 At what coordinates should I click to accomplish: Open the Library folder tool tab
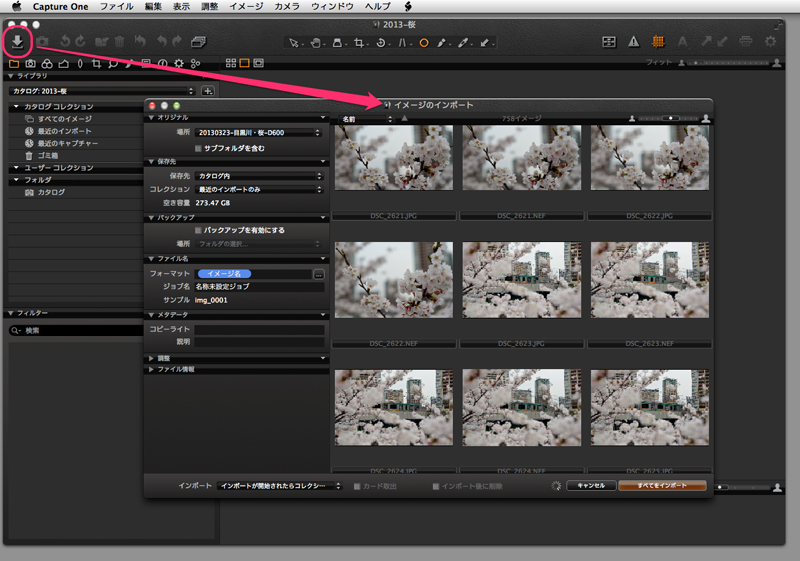click(x=14, y=63)
